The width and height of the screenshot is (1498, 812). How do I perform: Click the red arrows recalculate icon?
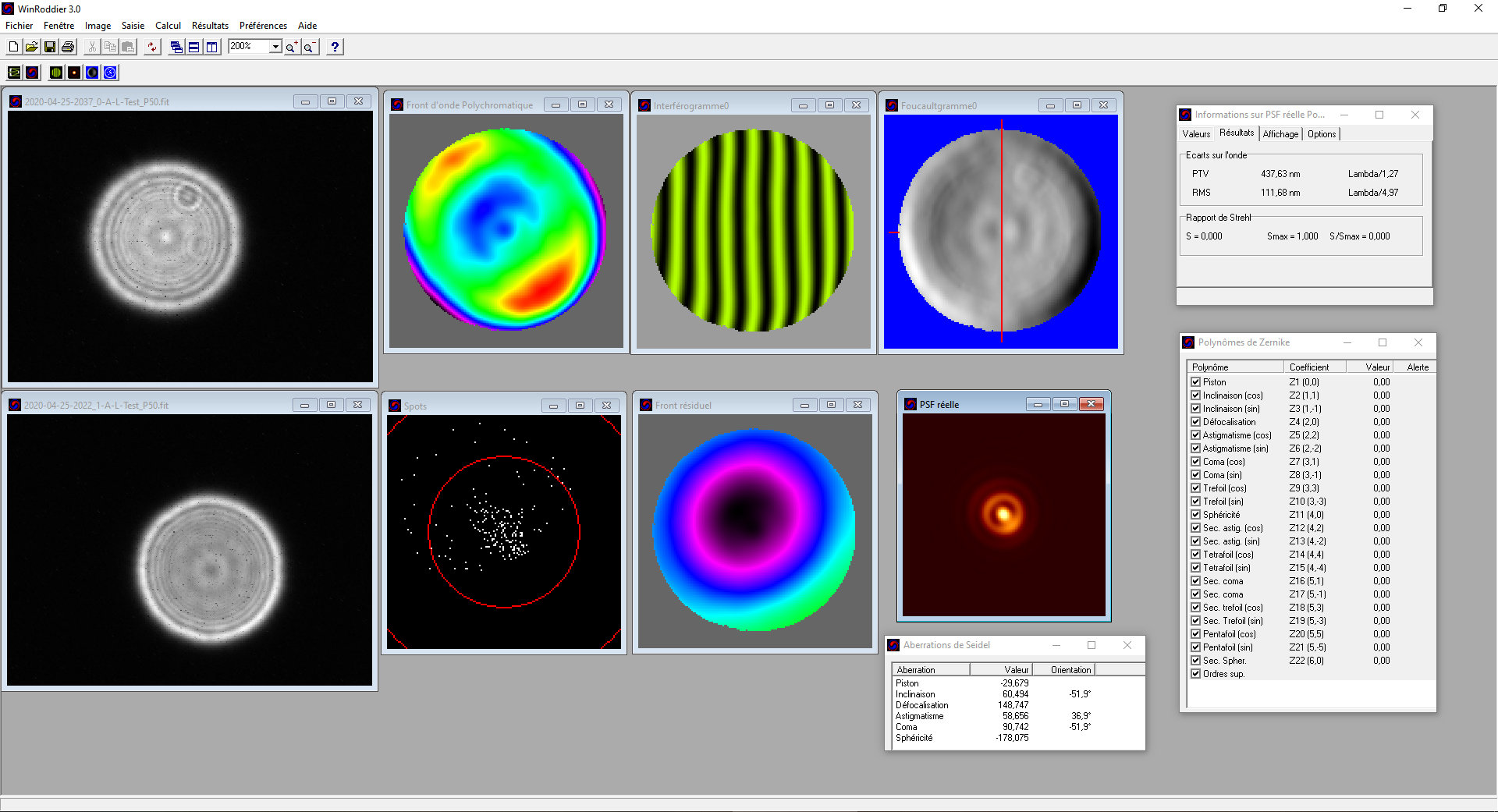[152, 47]
